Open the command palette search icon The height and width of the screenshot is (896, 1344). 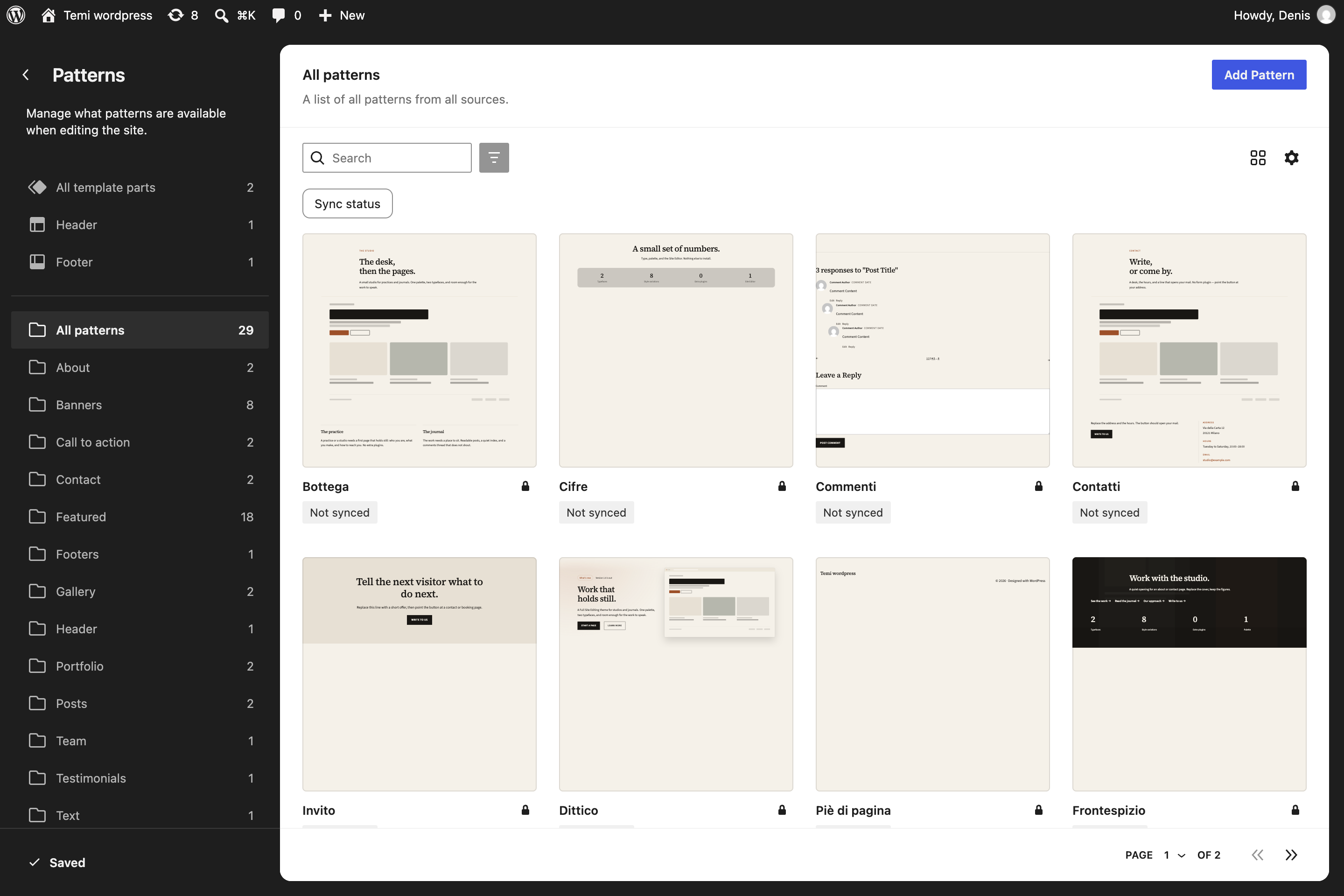pyautogui.click(x=234, y=15)
